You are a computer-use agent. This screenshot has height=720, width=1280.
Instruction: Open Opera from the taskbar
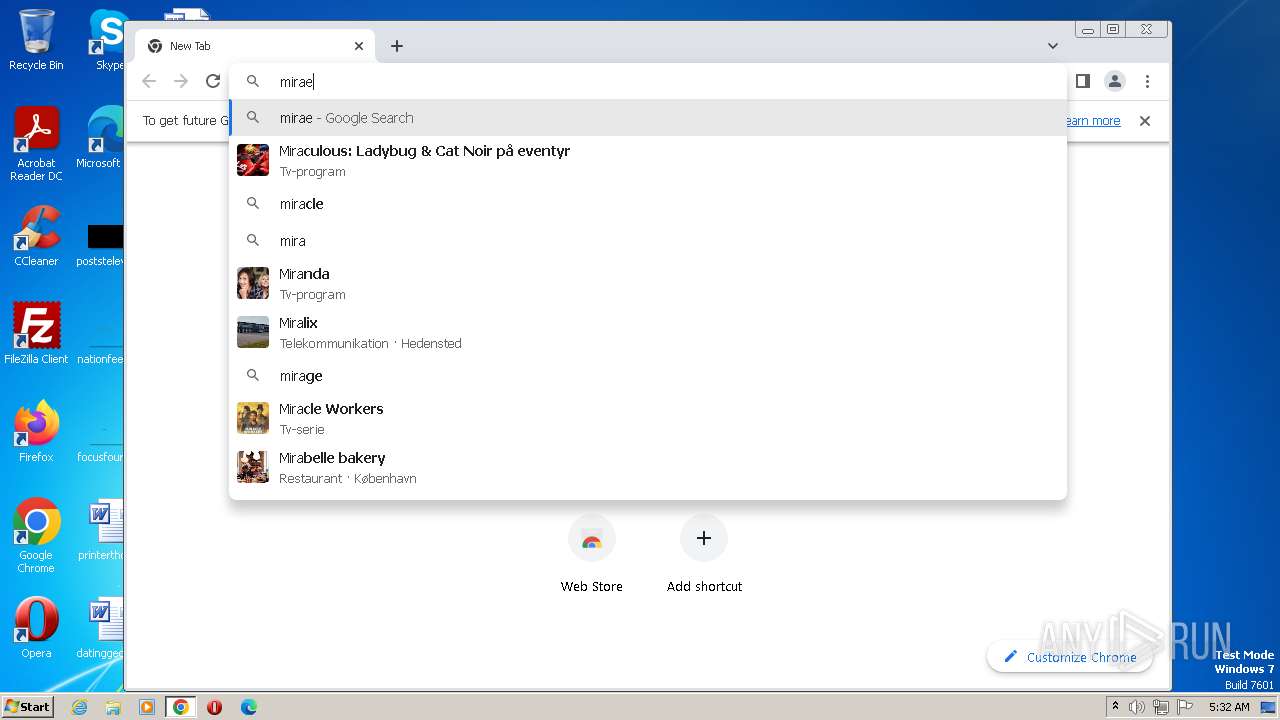point(214,707)
